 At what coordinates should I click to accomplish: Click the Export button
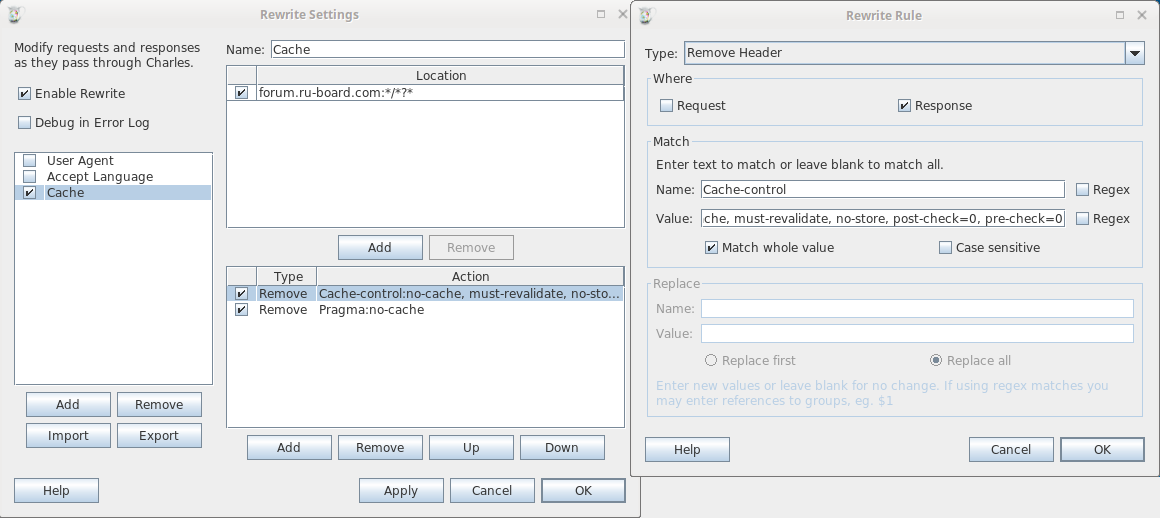[159, 436]
